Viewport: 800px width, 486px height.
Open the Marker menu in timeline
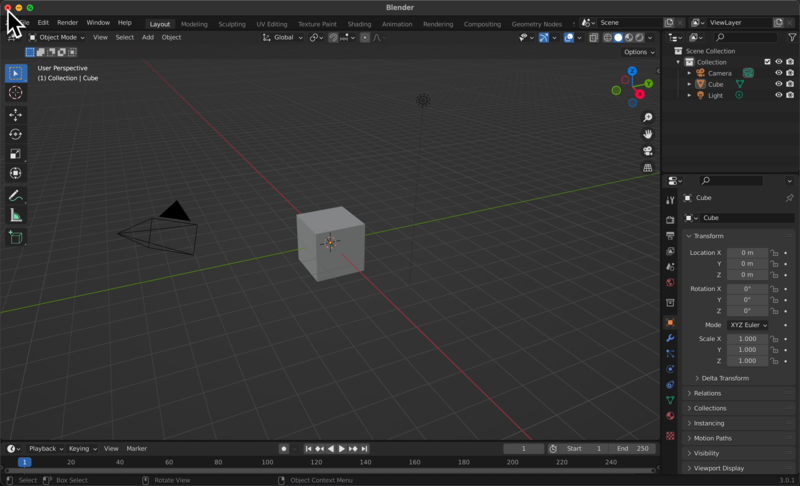click(137, 449)
